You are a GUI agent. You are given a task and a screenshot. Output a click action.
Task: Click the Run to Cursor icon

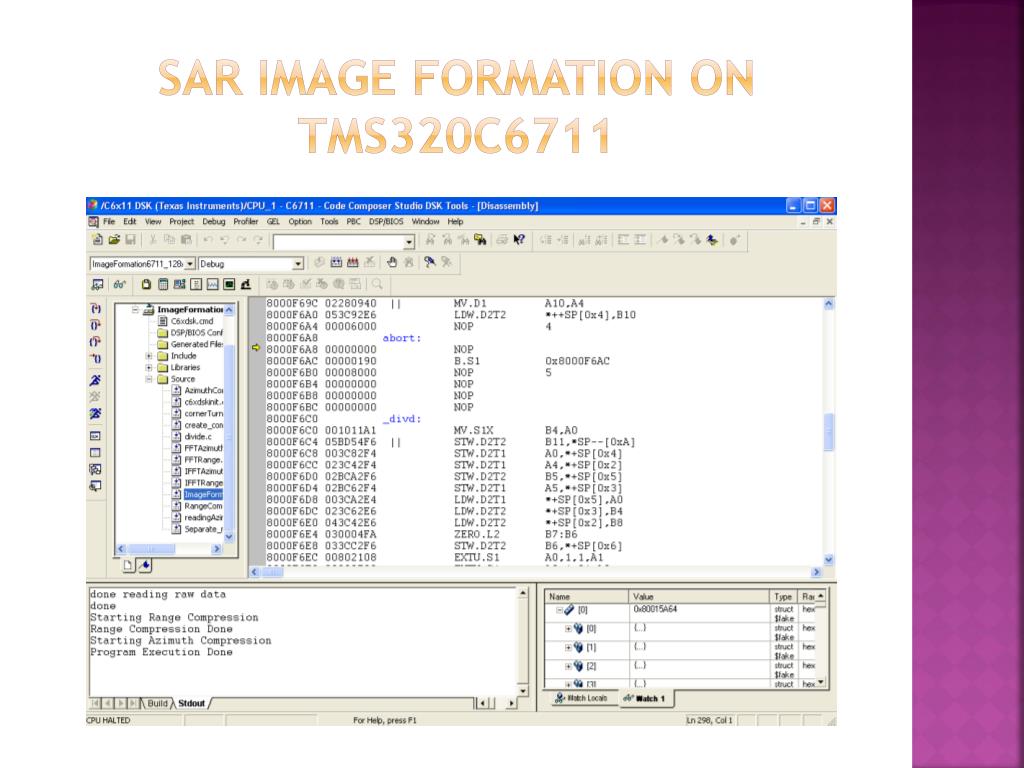[x=95, y=359]
